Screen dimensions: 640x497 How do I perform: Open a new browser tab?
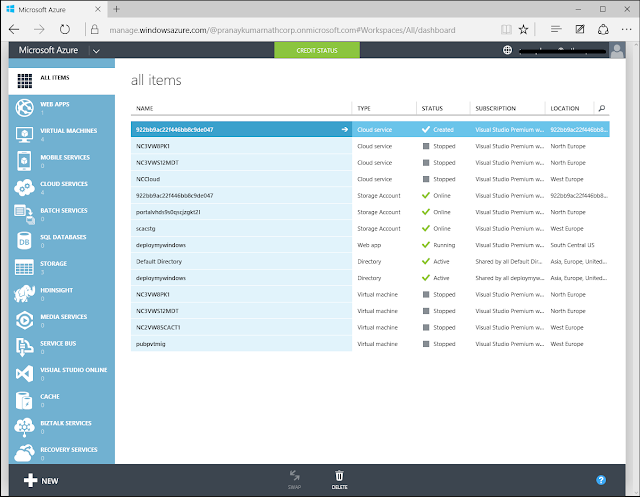(x=117, y=9)
